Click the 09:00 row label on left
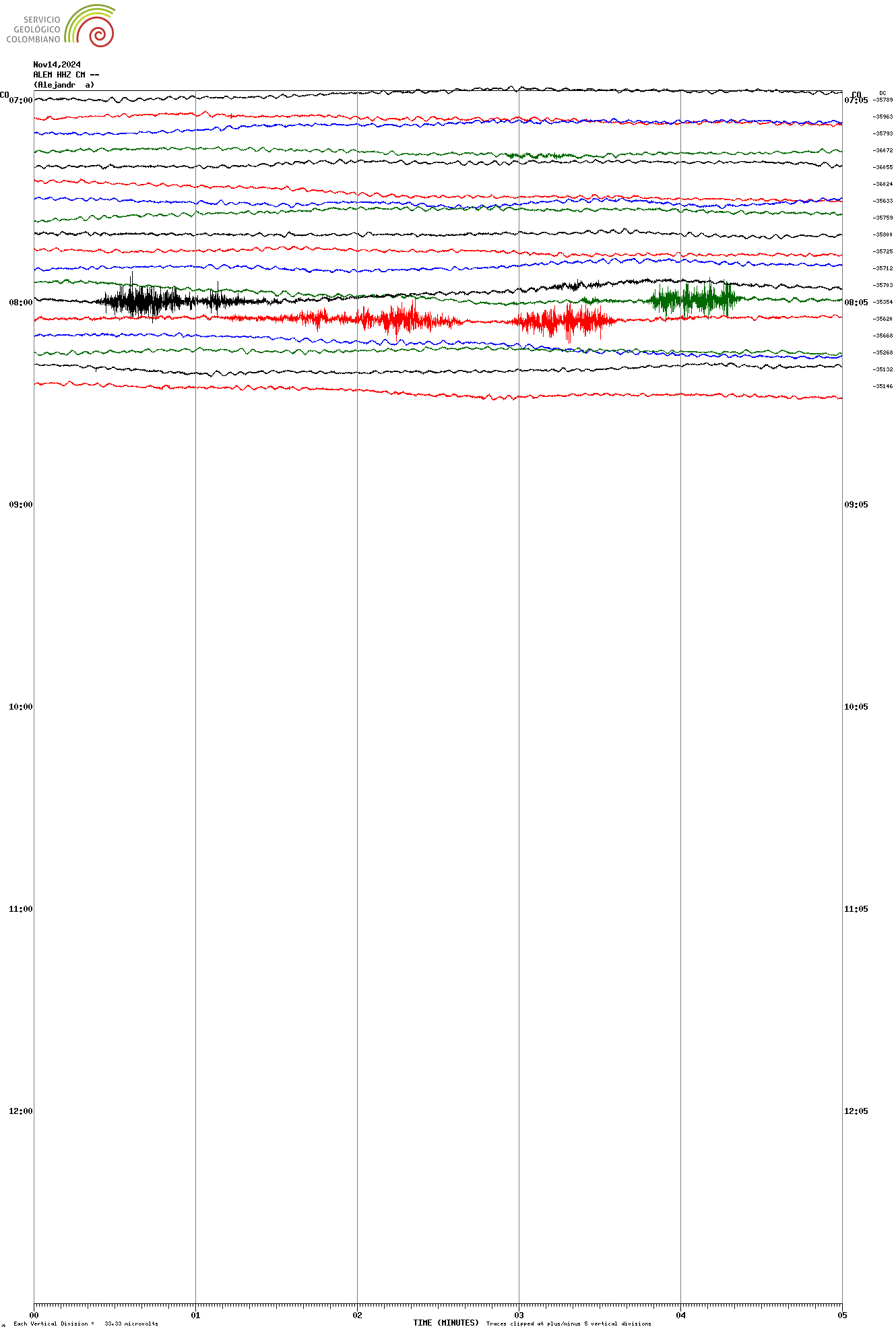Viewport: 896px width, 1333px height. [20, 505]
